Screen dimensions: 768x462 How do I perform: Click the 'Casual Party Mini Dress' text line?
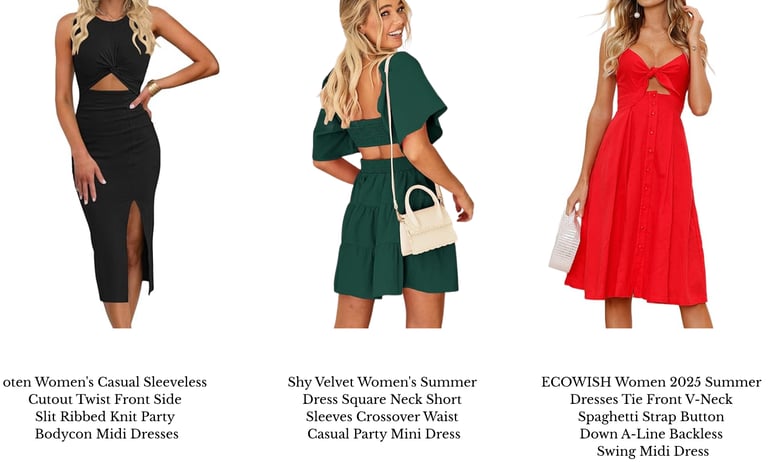point(384,434)
